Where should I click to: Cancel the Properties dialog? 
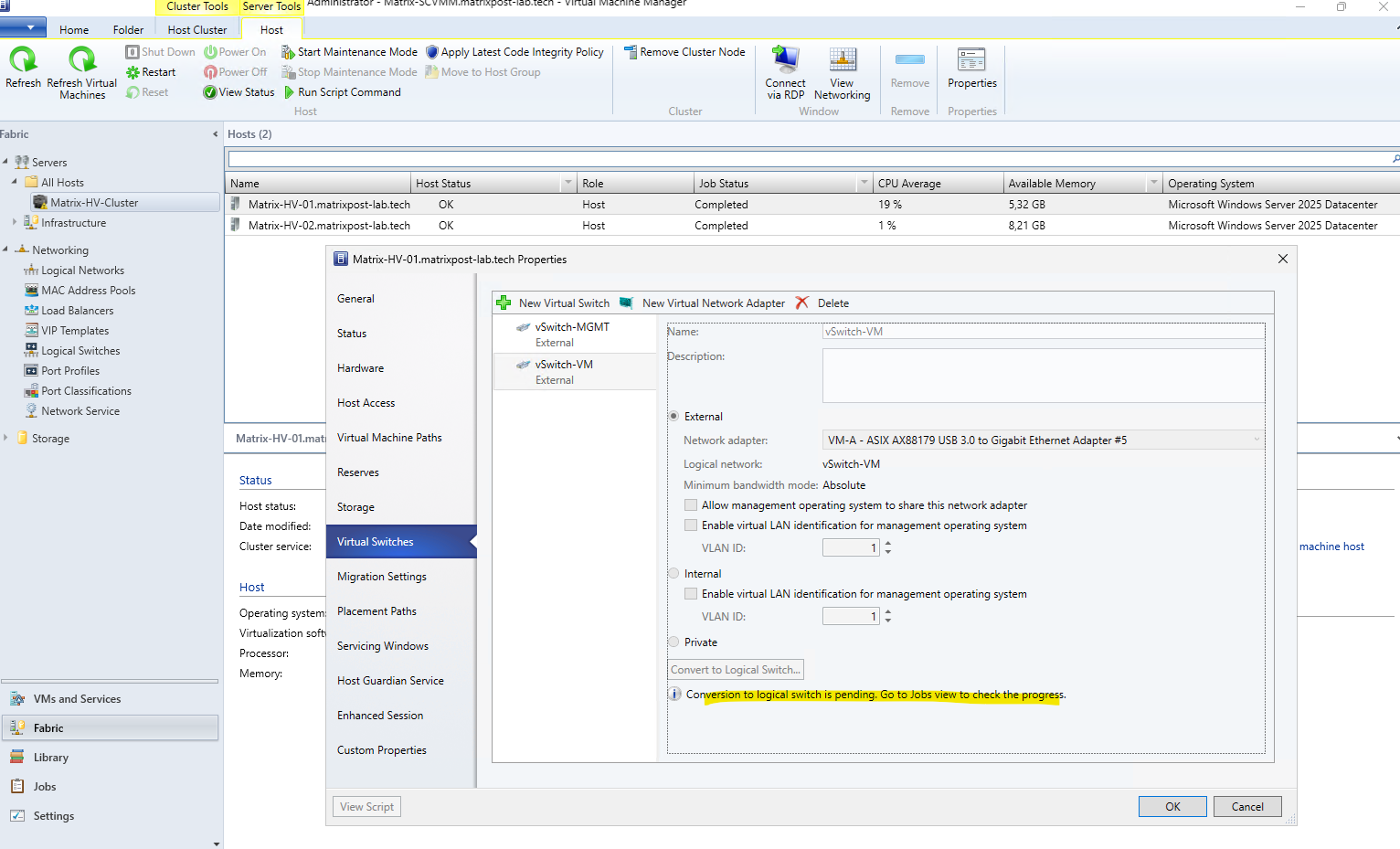tap(1247, 807)
